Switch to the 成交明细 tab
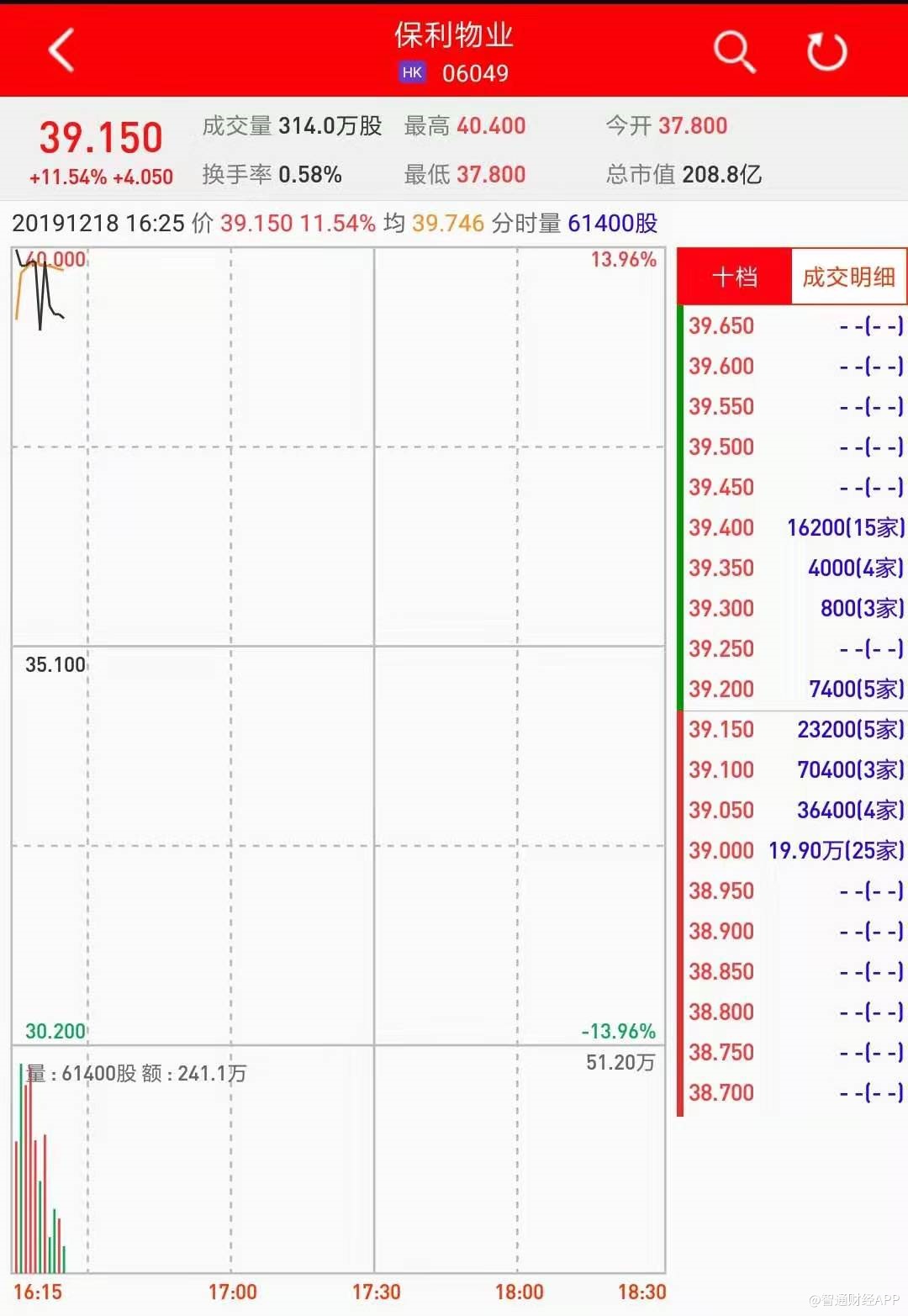The image size is (908, 1316). 848,277
